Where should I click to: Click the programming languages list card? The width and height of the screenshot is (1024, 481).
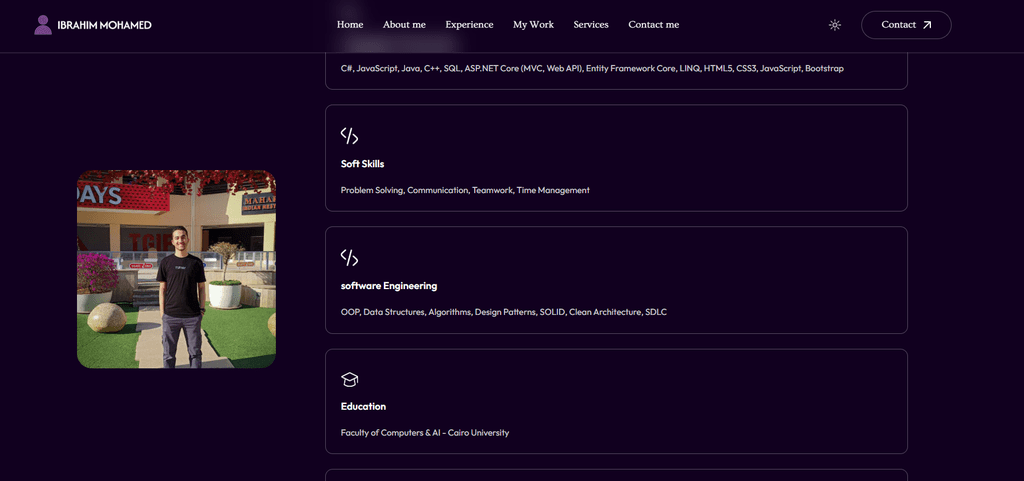click(x=616, y=70)
